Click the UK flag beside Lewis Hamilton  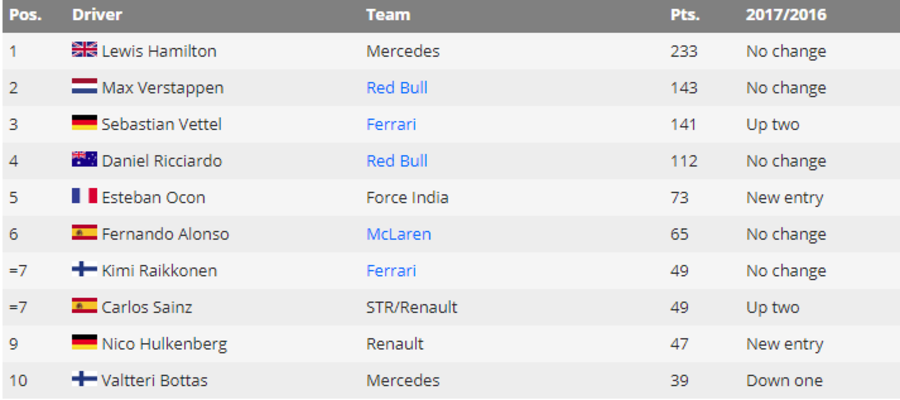point(84,50)
